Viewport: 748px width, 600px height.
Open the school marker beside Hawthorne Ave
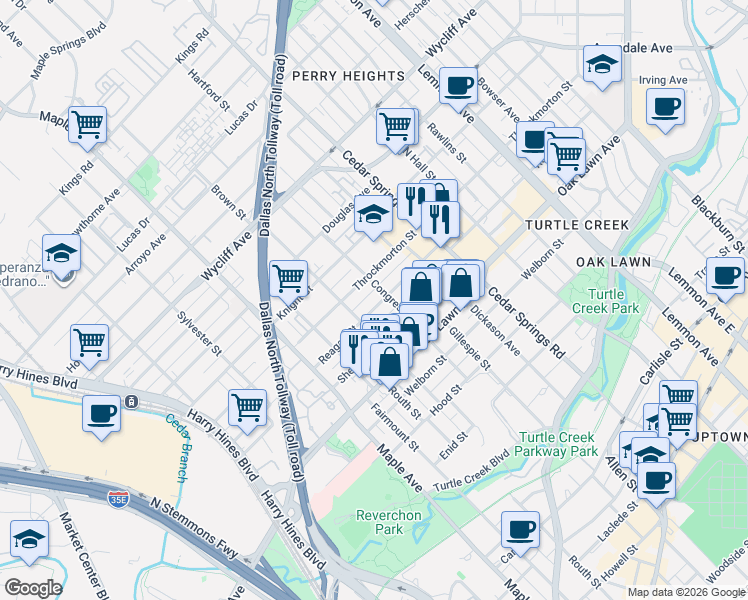[x=62, y=256]
